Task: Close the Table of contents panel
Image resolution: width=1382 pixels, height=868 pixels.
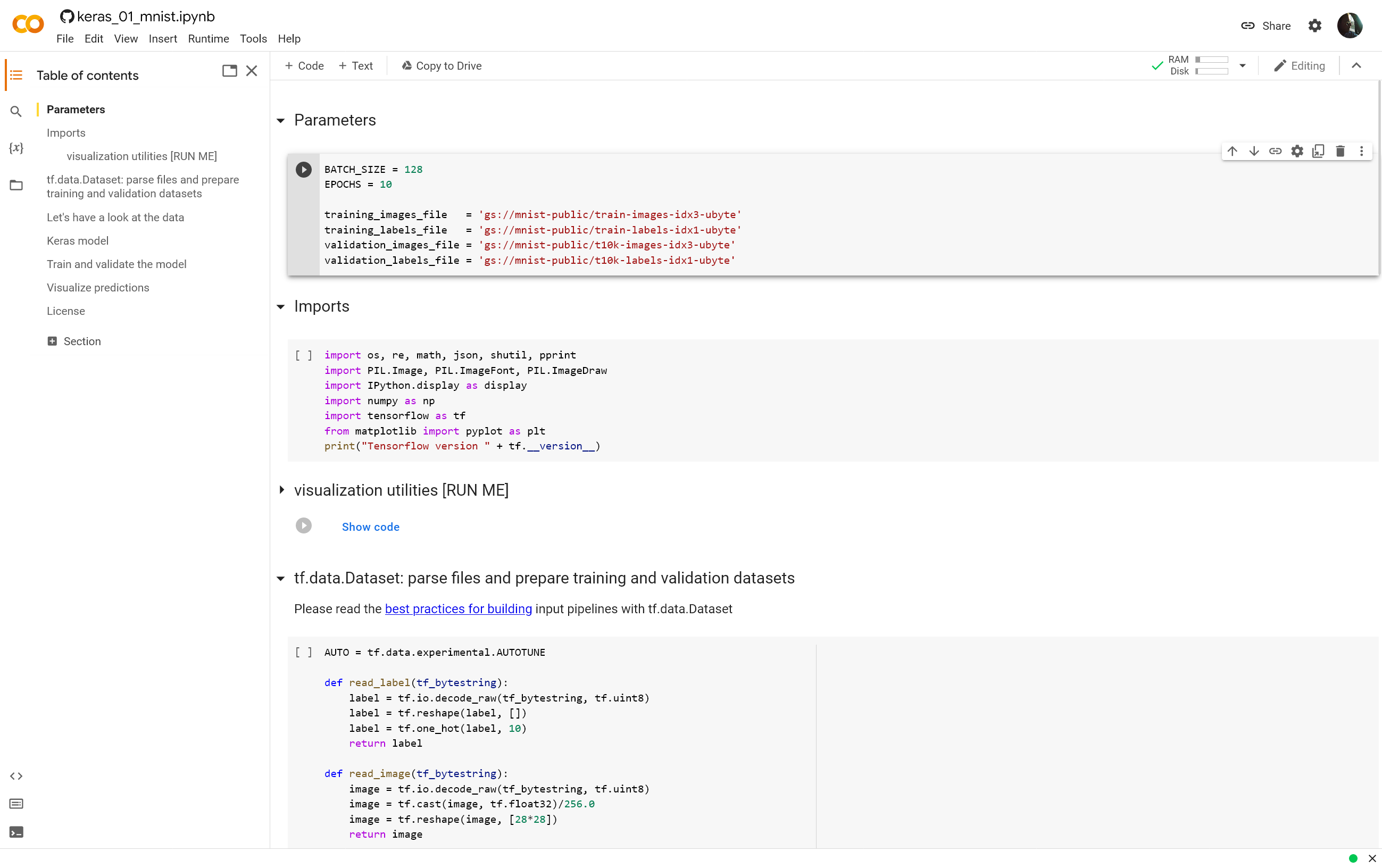Action: coord(252,71)
